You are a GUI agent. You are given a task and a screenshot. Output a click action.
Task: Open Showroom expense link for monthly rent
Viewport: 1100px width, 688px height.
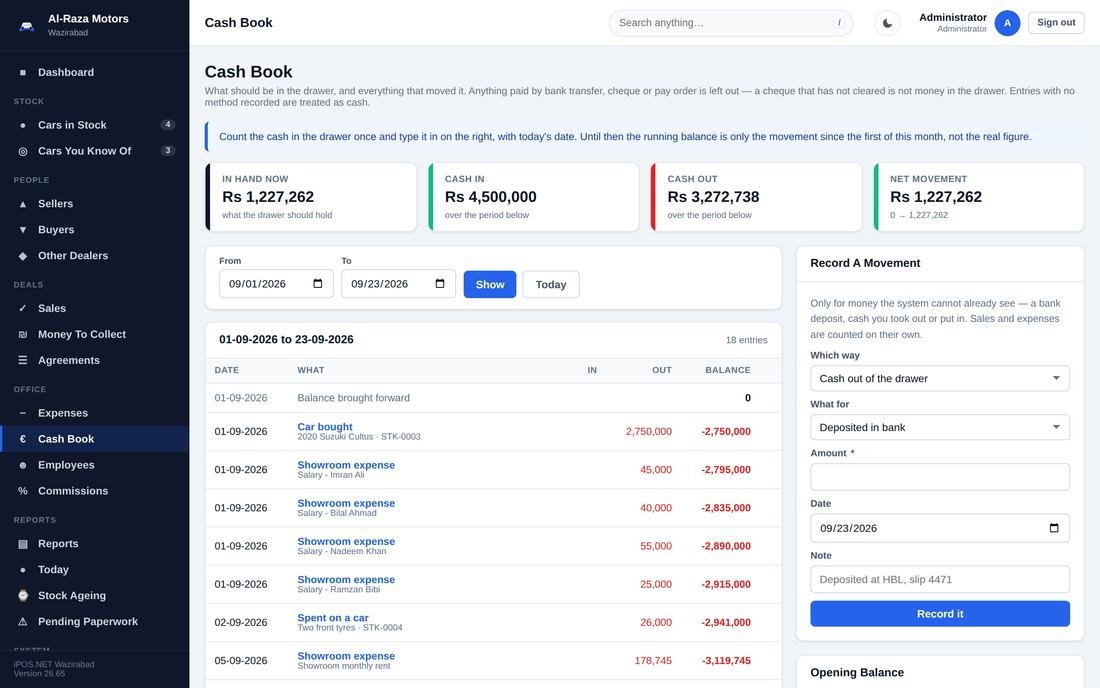pos(346,656)
